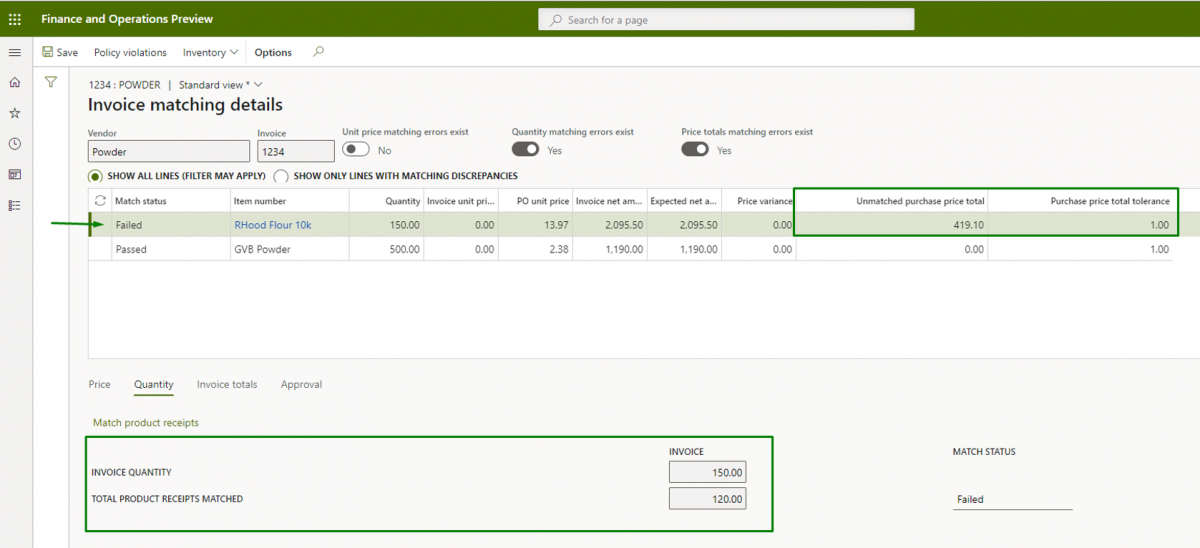Toggle Quantity matching errors exist
The image size is (1200, 548).
point(525,149)
